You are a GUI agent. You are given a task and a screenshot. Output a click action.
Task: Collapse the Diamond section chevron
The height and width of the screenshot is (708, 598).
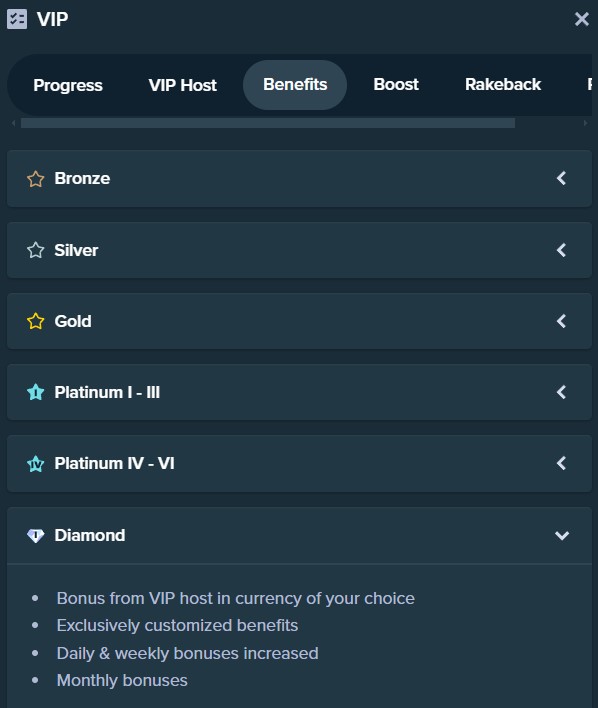[x=562, y=536]
